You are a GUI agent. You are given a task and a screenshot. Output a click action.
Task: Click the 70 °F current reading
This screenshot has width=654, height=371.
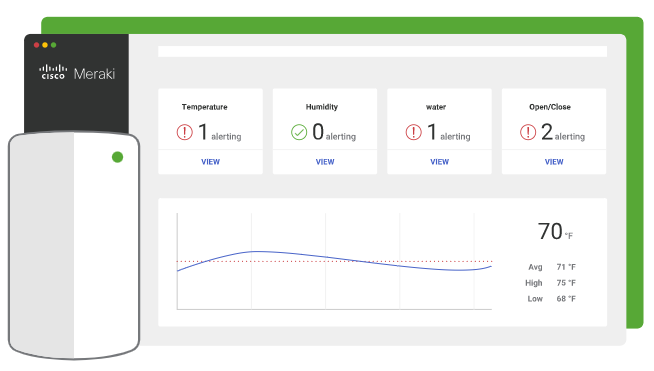(x=555, y=231)
